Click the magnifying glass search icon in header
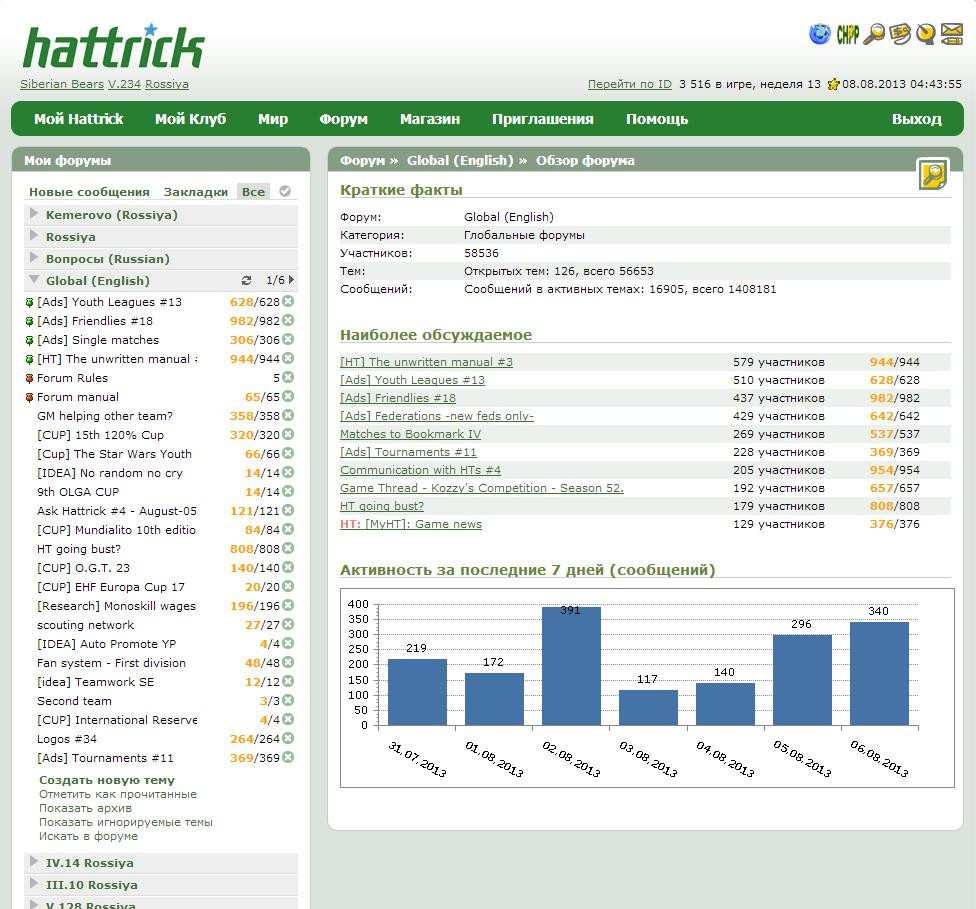Screen dimensions: 976x909 pos(874,34)
